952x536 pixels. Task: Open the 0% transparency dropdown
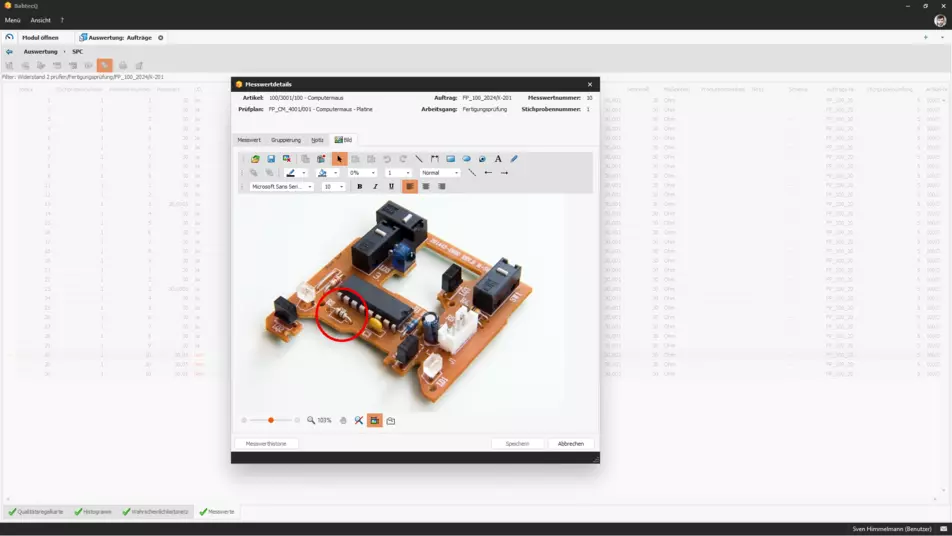click(x=373, y=173)
